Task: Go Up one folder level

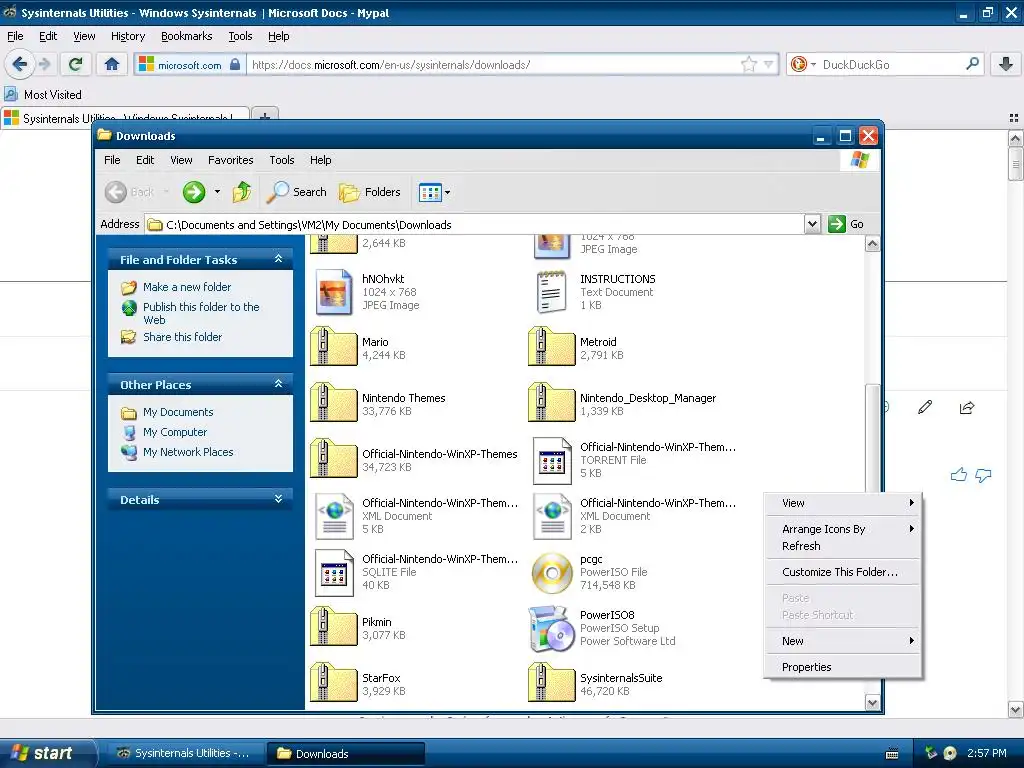Action: coord(242,192)
